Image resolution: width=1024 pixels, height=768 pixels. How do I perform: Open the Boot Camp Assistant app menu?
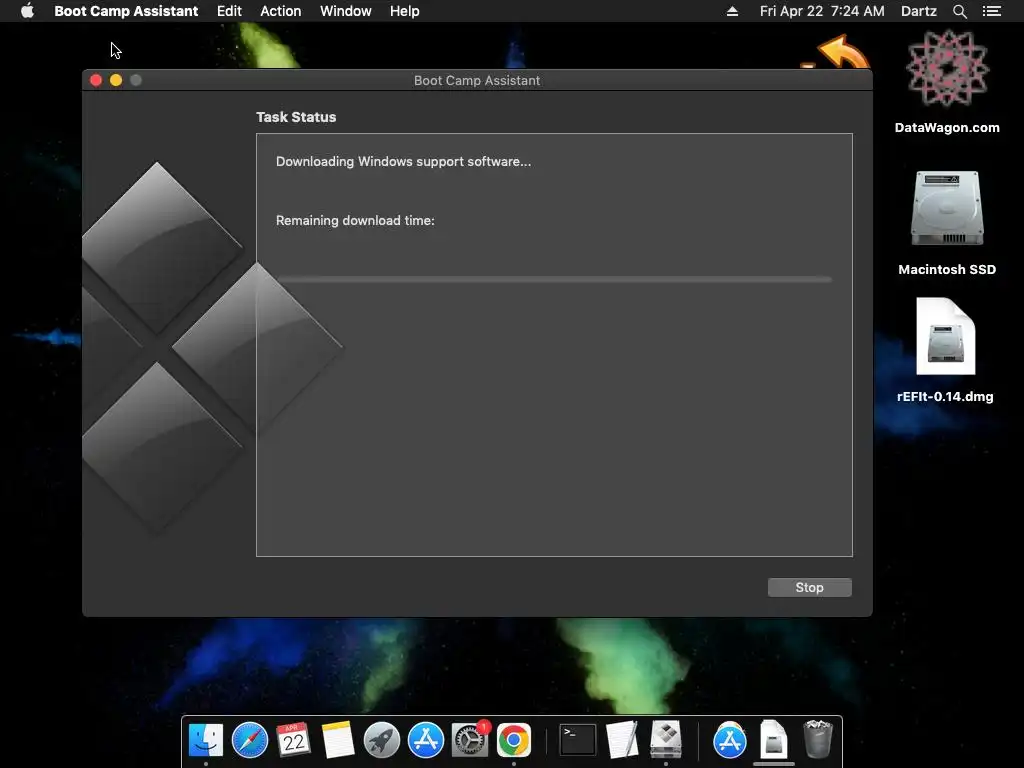(126, 11)
